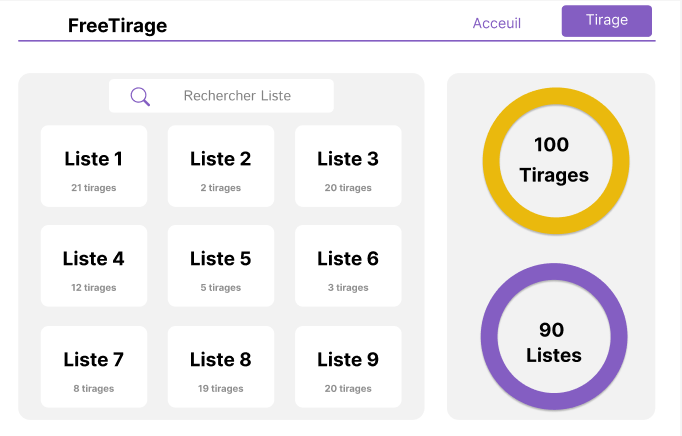
Task: Click the purple 90 Listes ring
Action: pyautogui.click(x=554, y=336)
